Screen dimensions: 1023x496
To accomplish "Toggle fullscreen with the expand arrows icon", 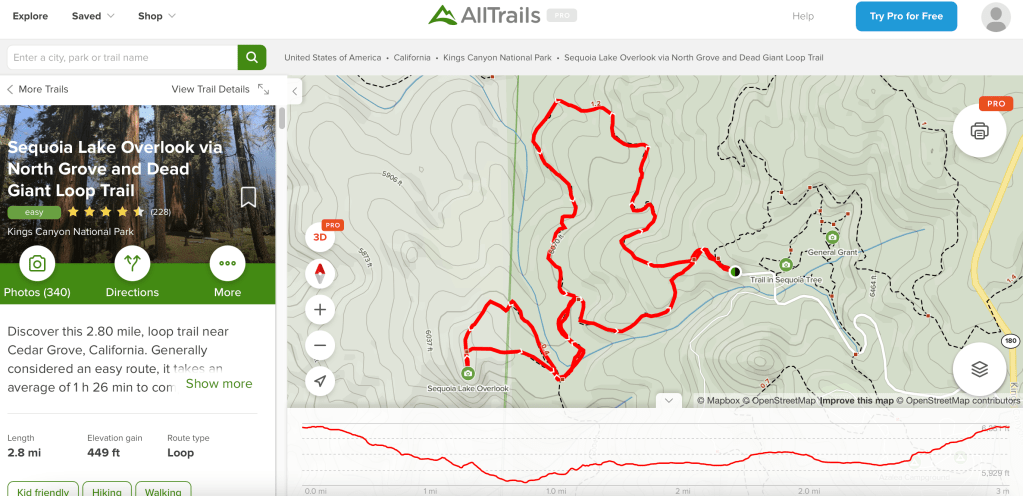I will coord(264,89).
